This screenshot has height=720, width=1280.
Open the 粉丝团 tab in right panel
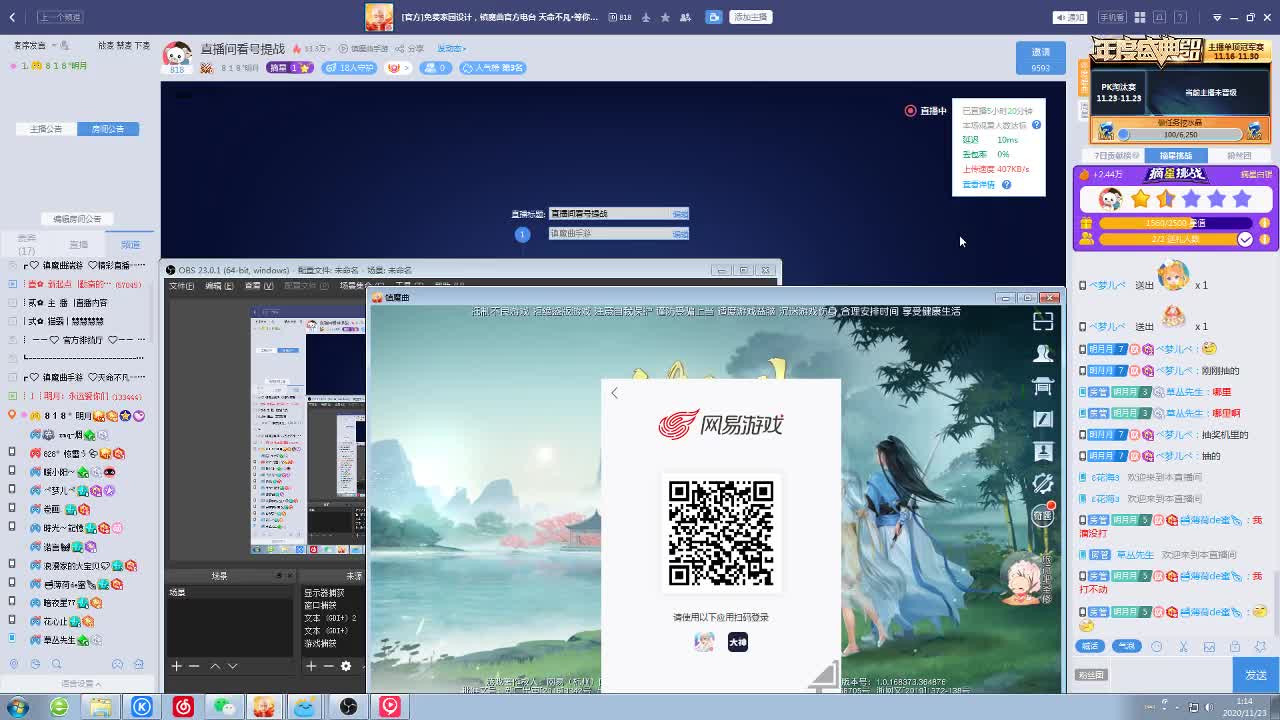[x=1239, y=156]
